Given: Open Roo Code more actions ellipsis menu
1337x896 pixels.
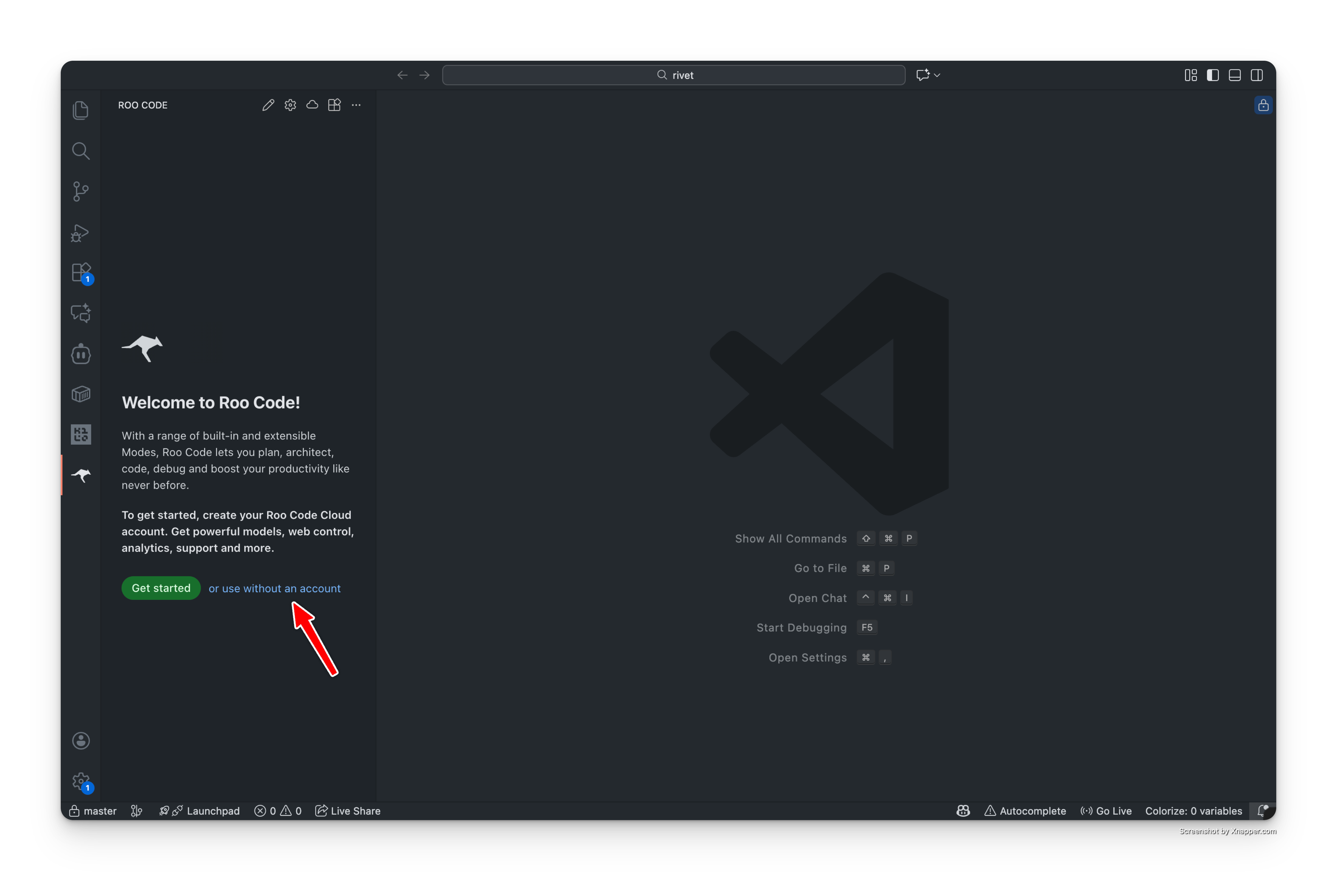Looking at the screenshot, I should [356, 105].
